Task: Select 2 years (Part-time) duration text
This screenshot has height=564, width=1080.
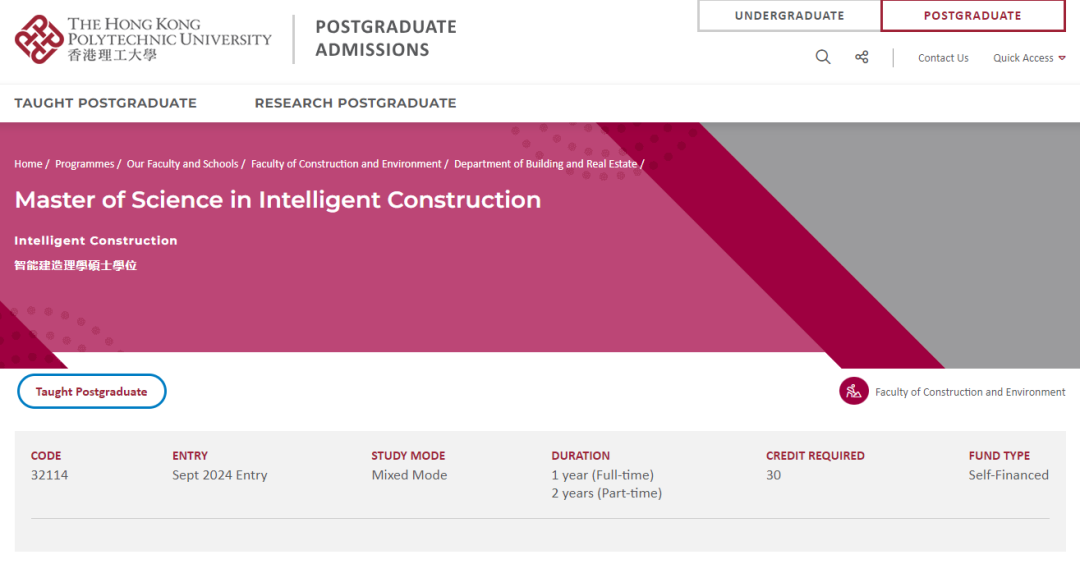Action: coord(607,493)
